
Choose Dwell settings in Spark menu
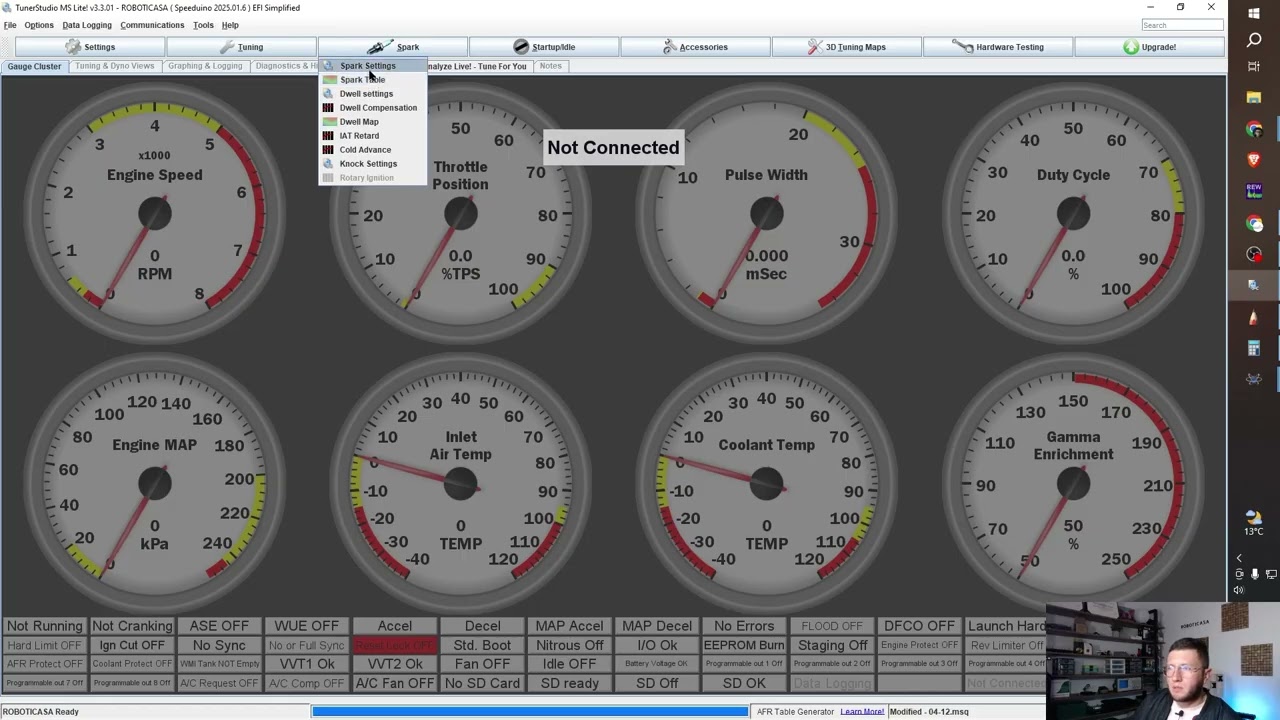[372, 94]
